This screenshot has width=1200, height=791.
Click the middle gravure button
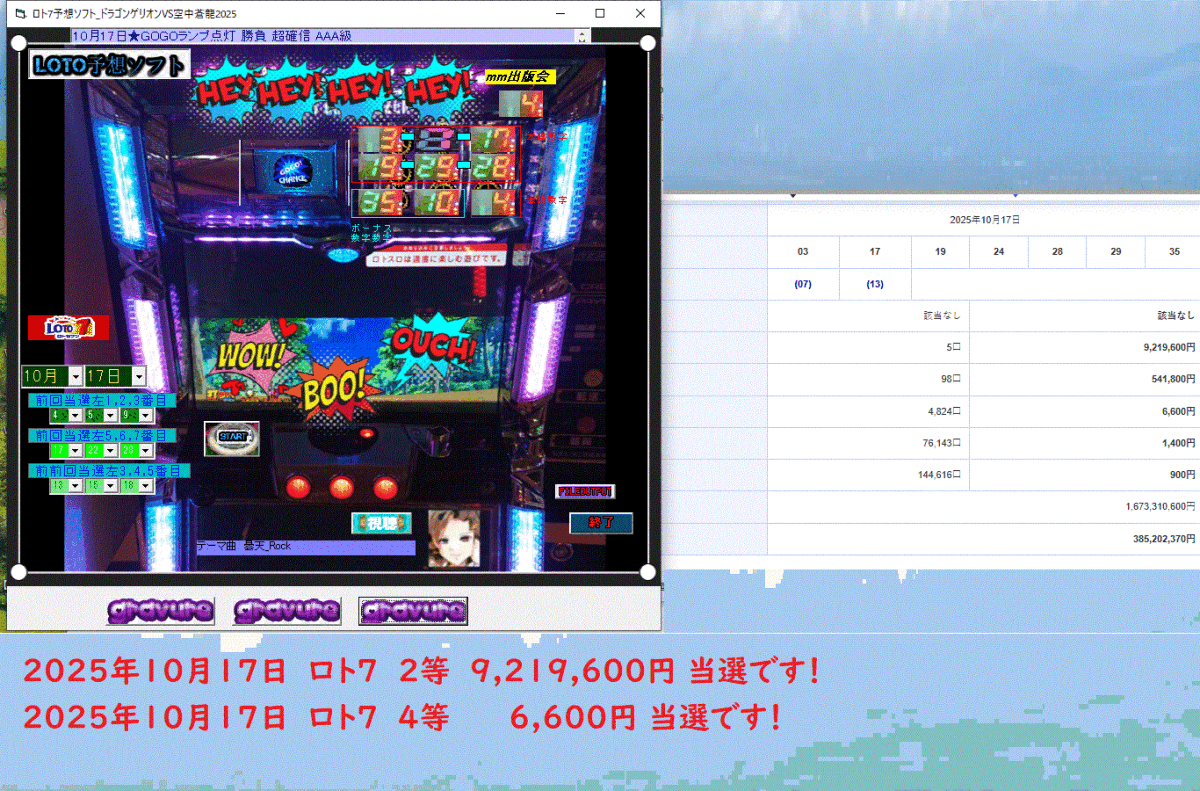286,610
